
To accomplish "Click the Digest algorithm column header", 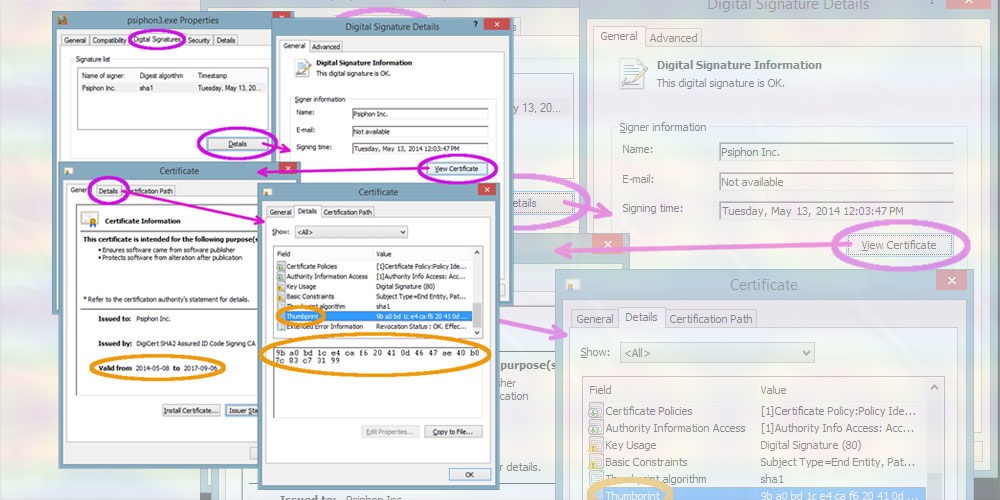I will coord(162,75).
